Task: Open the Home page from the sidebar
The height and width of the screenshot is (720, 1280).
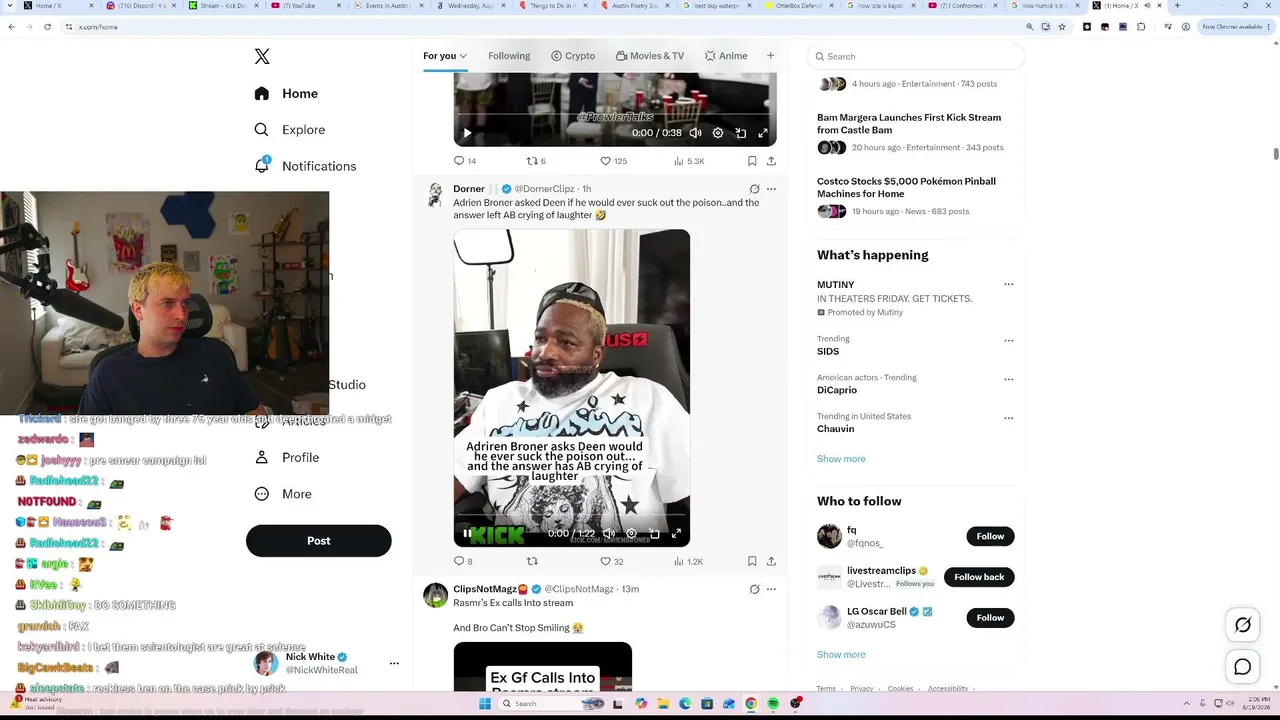Action: click(286, 93)
